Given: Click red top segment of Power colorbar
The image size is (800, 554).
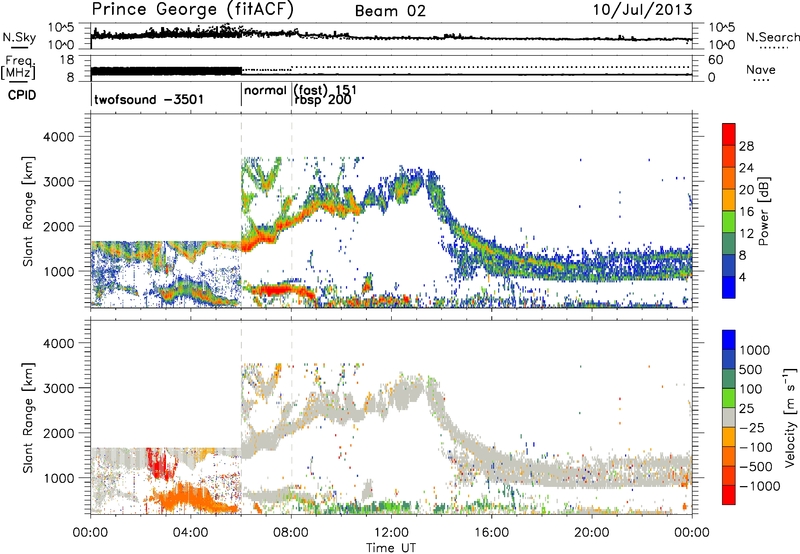Looking at the screenshot, I should [729, 134].
